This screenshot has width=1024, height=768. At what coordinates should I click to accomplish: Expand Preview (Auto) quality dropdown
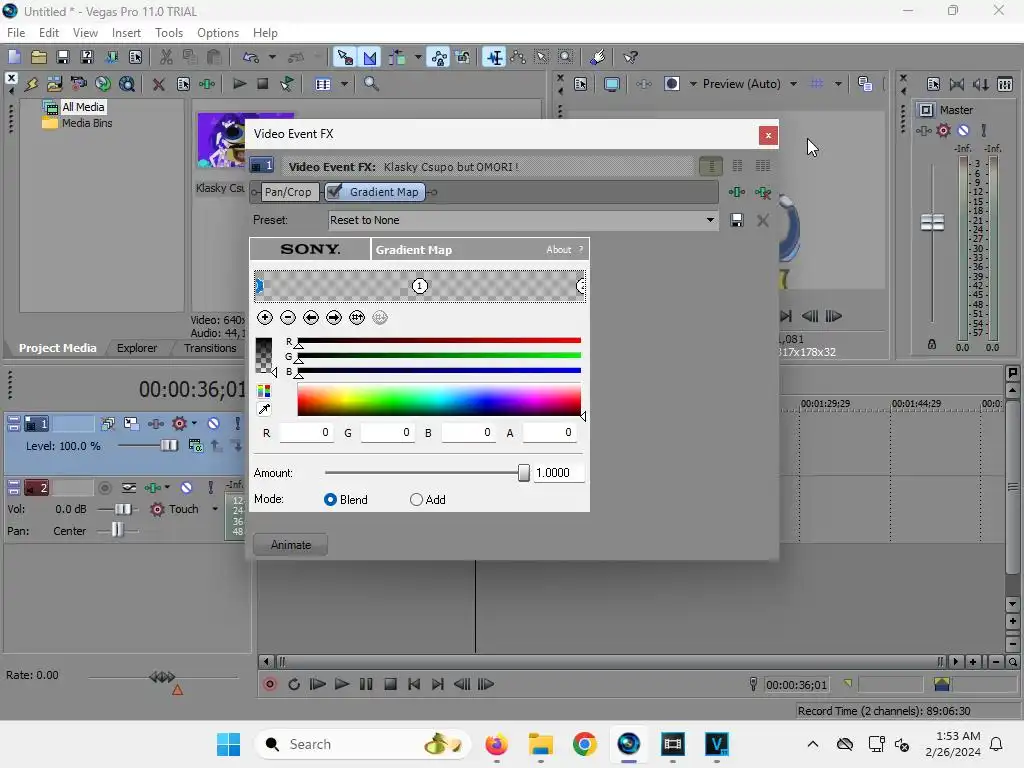point(793,84)
